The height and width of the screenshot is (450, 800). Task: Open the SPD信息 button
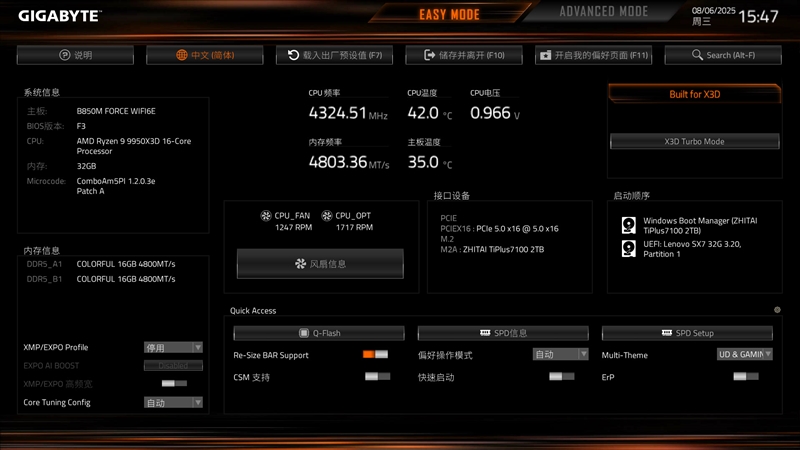[x=503, y=333]
